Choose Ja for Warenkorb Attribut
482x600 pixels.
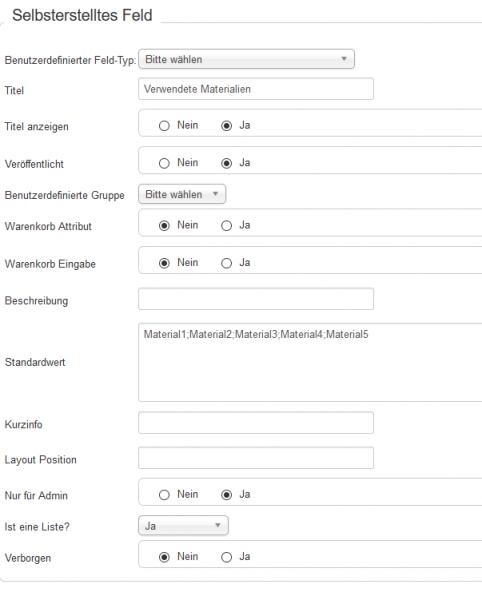click(x=226, y=226)
